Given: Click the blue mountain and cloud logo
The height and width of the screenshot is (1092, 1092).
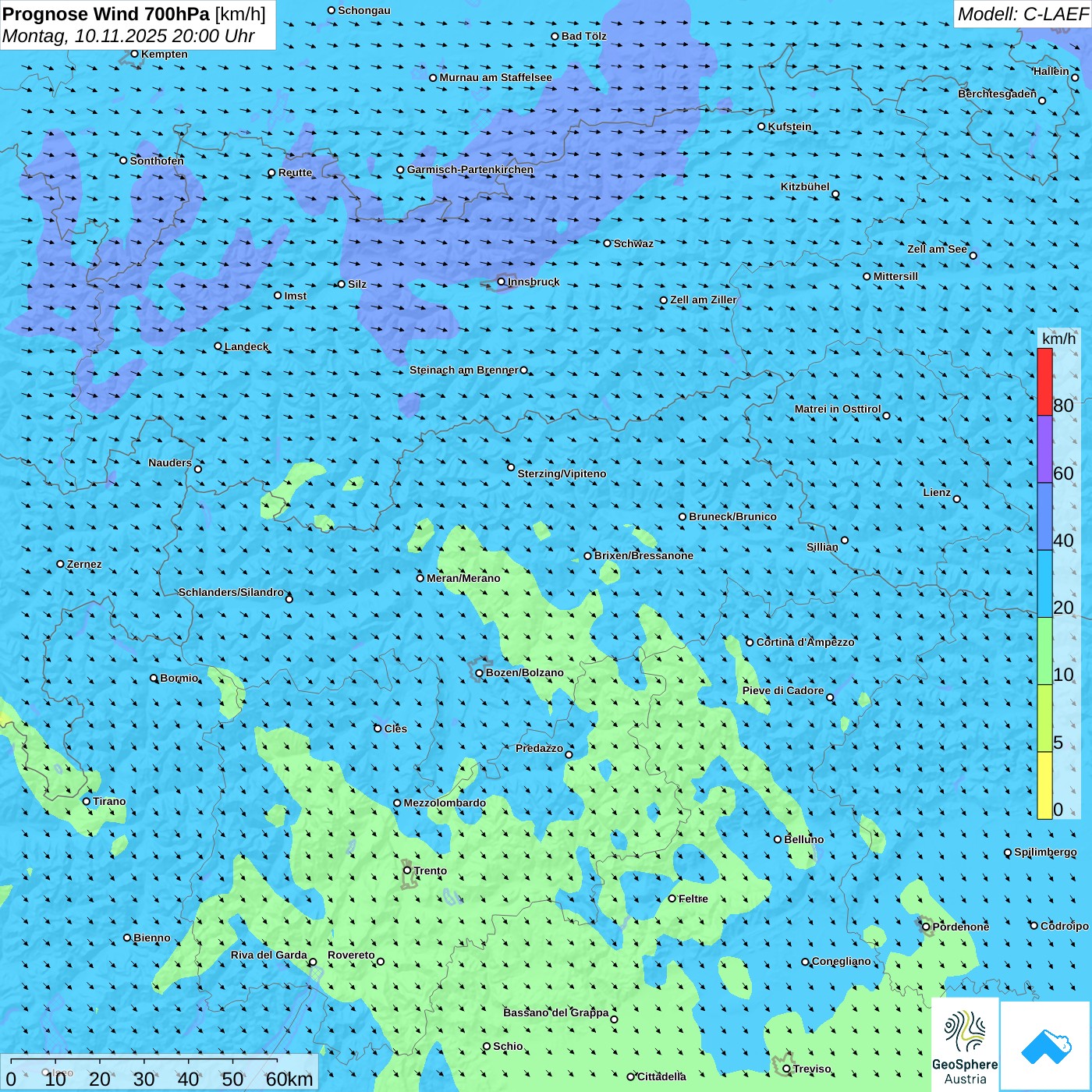Looking at the screenshot, I should coord(1045,1046).
